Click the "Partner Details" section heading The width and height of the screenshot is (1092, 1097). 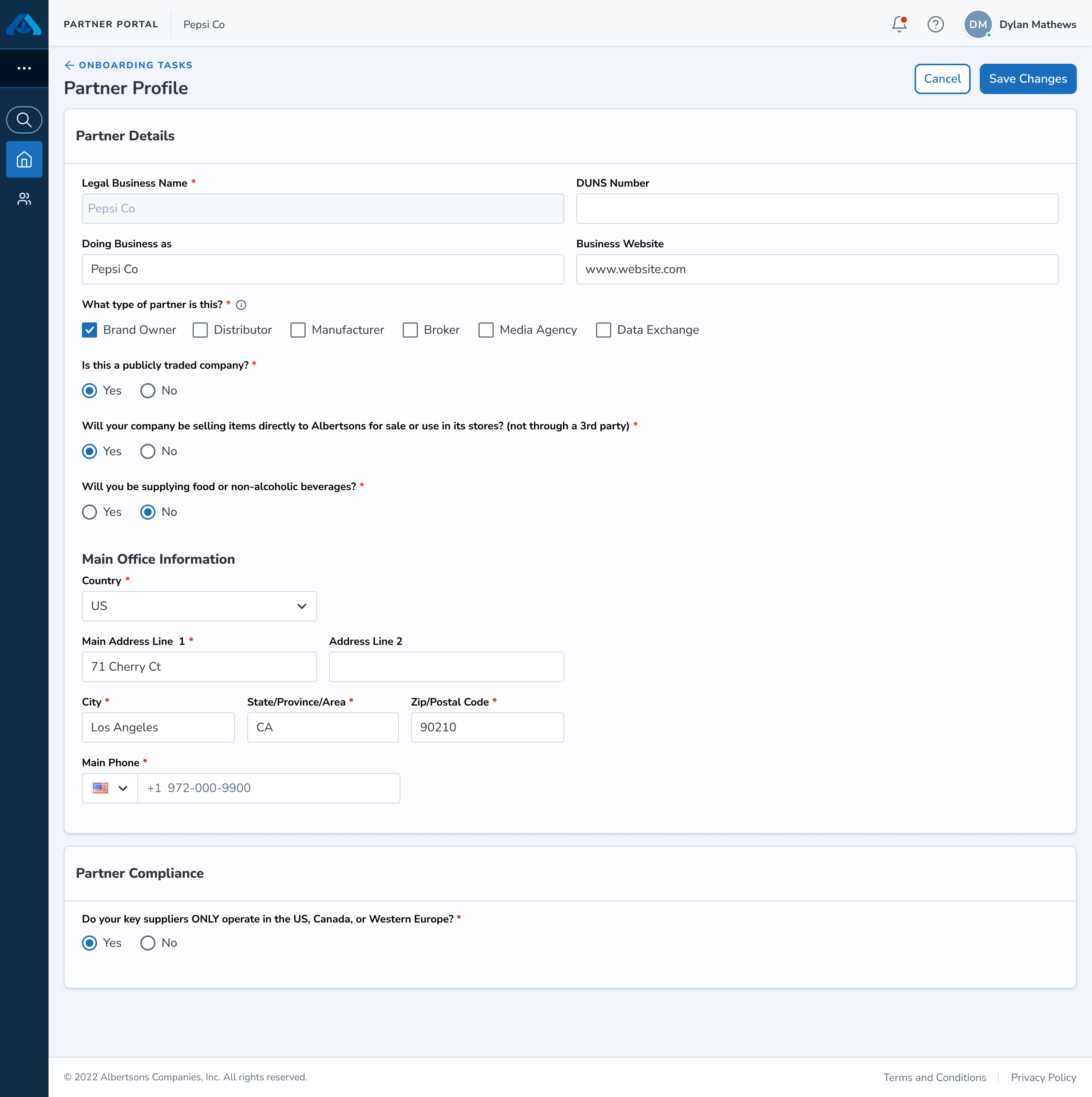125,136
